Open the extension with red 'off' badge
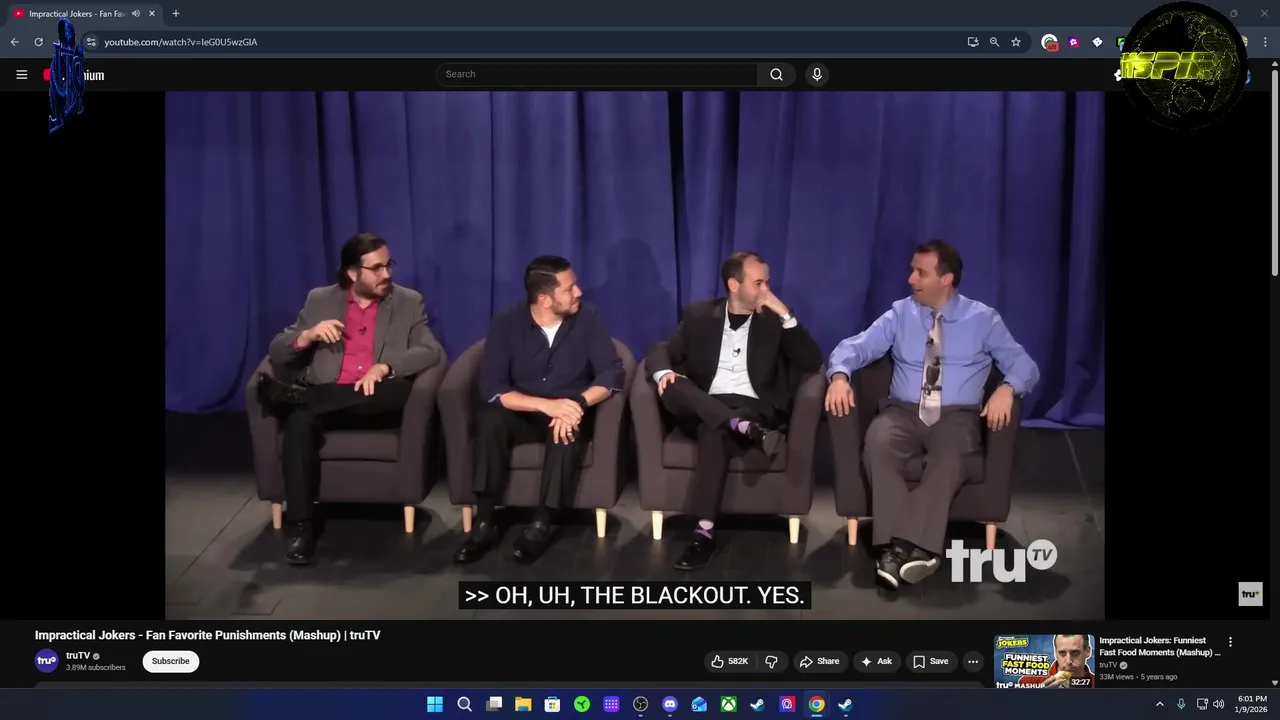1280x720 pixels. 1049,42
